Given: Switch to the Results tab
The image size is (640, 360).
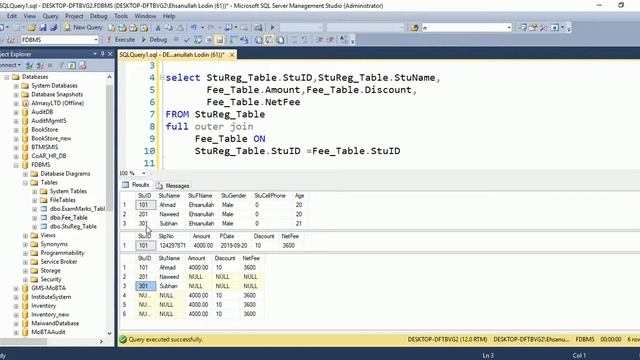Looking at the screenshot, I should point(136,185).
